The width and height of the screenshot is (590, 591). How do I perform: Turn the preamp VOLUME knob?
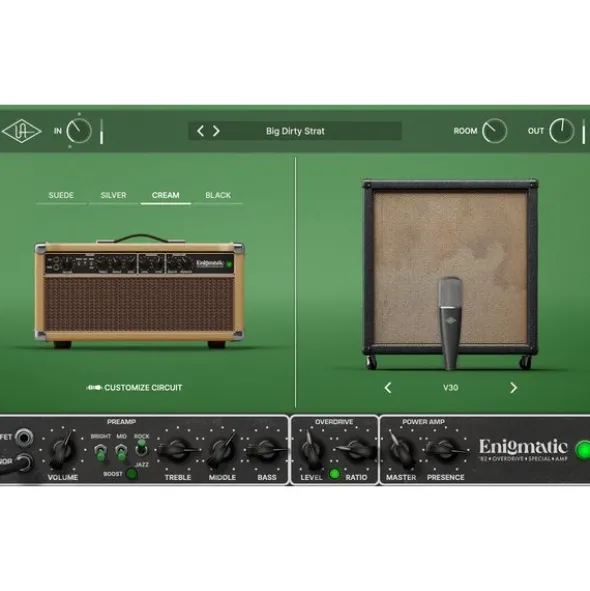point(63,450)
